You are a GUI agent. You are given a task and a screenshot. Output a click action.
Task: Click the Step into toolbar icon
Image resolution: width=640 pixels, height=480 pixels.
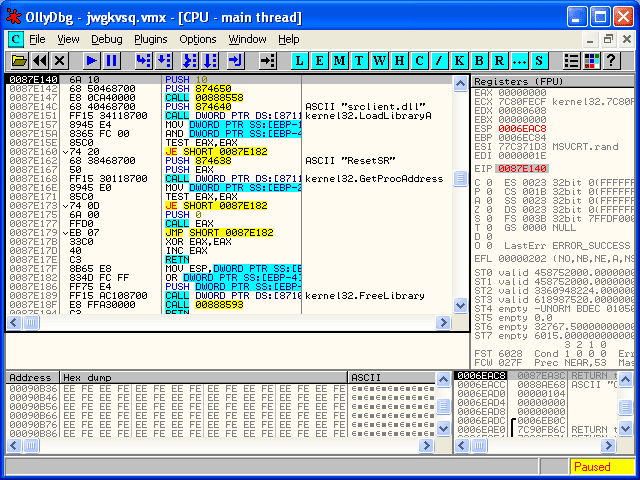tap(143, 61)
